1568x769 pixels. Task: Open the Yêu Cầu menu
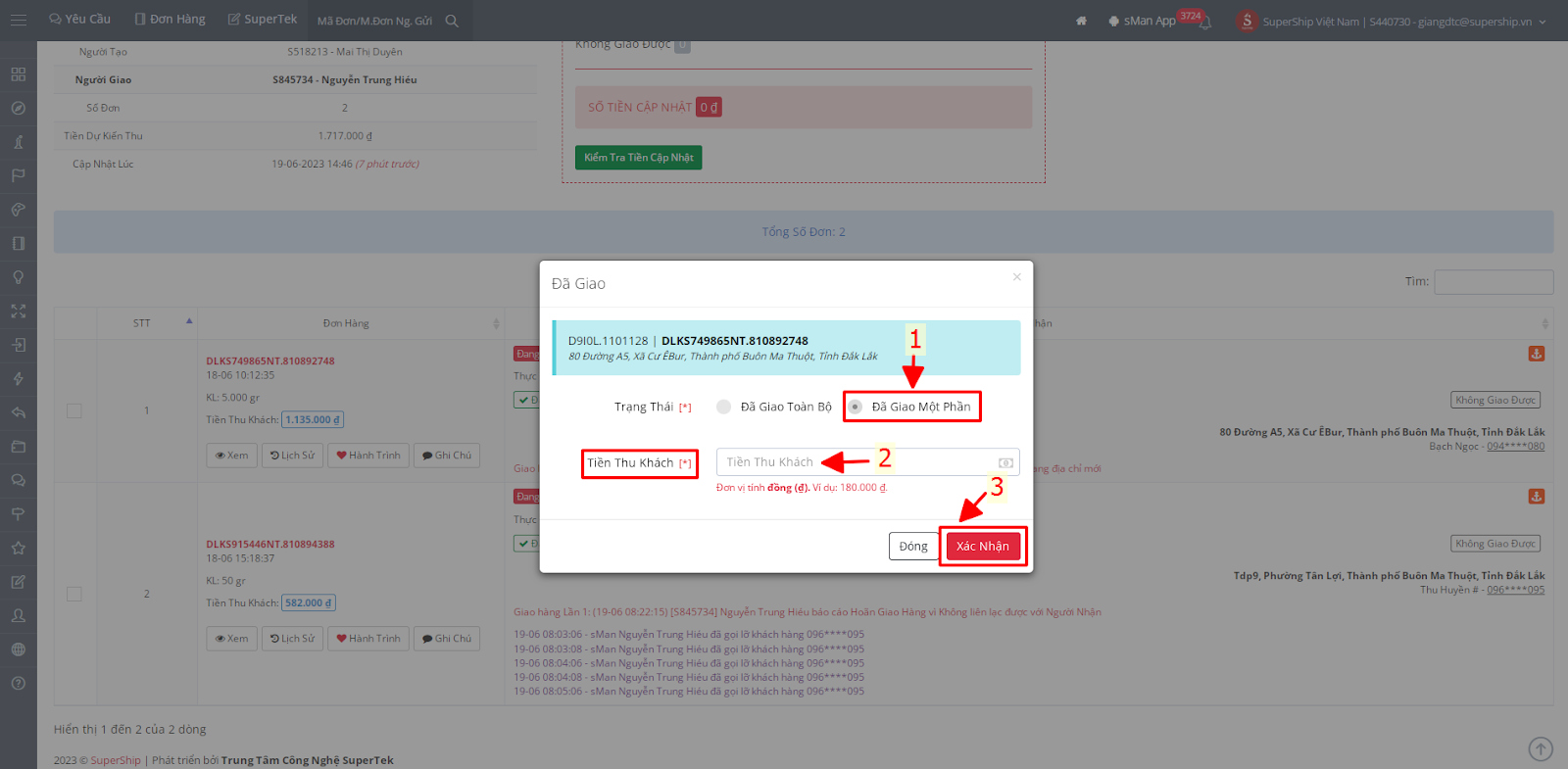click(79, 20)
